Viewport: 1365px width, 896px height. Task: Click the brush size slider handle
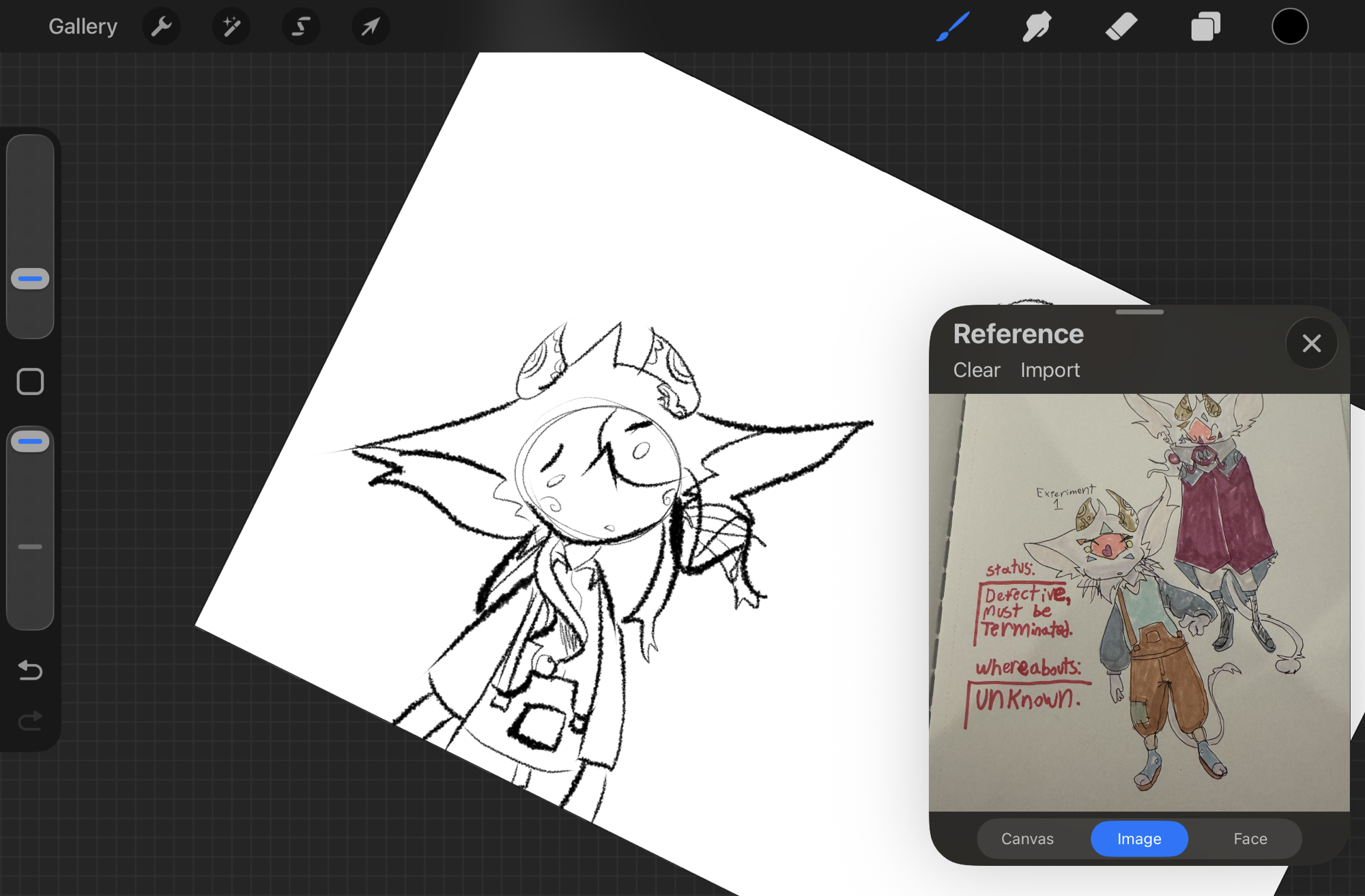click(30, 278)
